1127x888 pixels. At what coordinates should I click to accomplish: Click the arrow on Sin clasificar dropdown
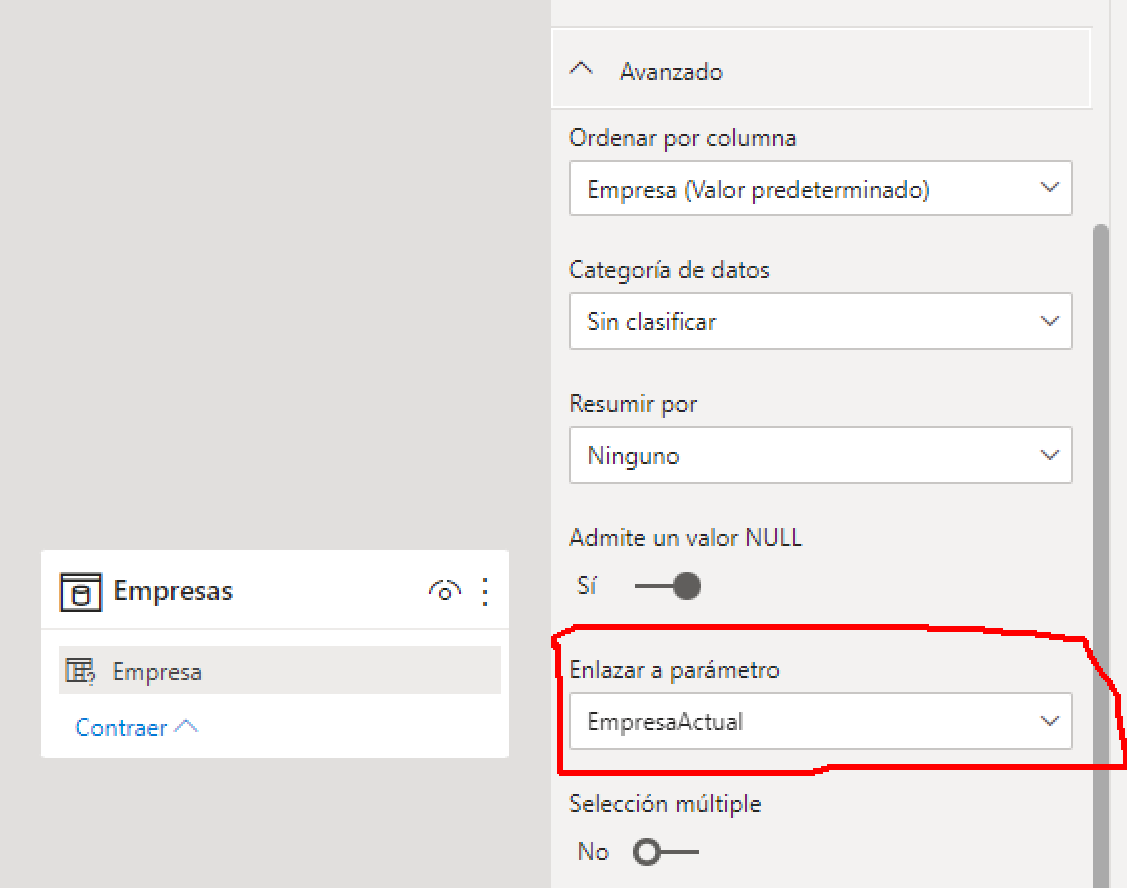coord(1050,321)
